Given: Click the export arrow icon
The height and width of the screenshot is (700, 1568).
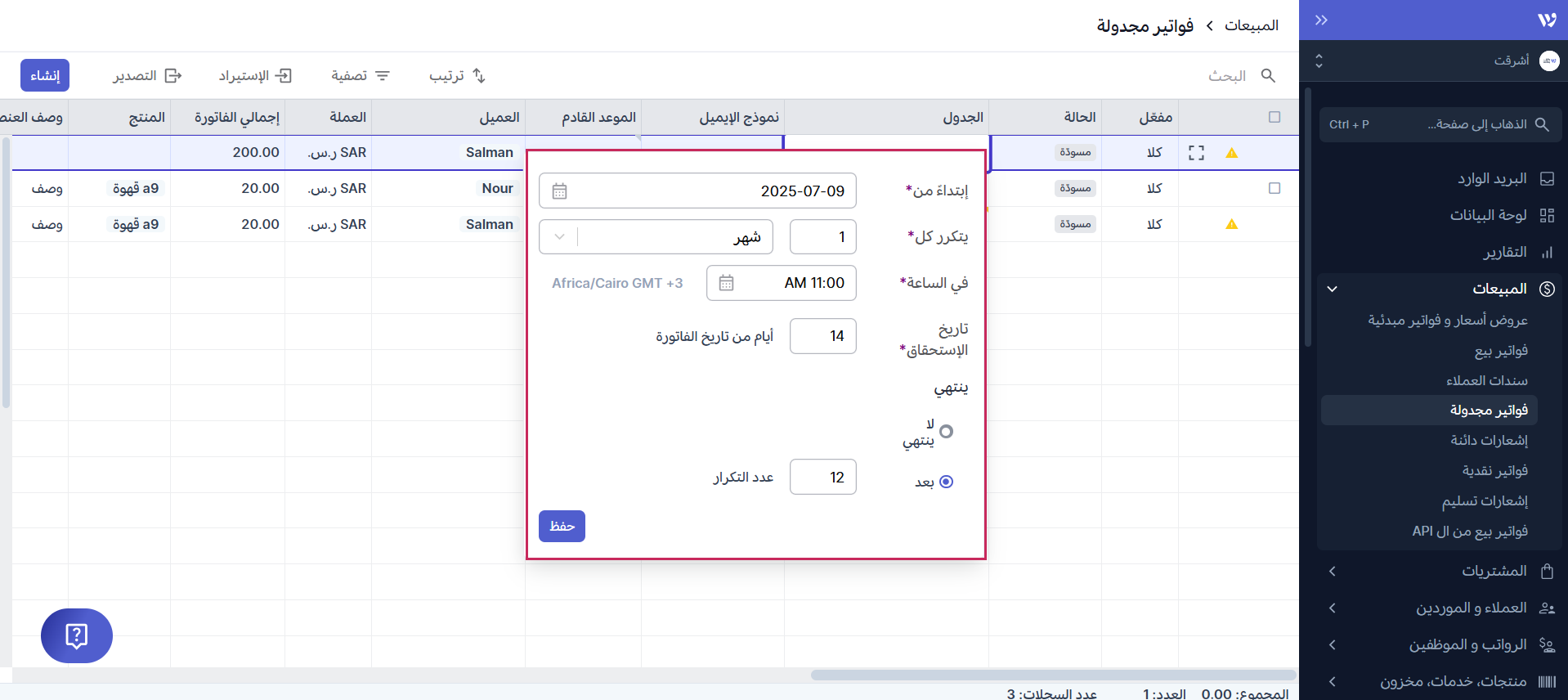Looking at the screenshot, I should point(173,75).
